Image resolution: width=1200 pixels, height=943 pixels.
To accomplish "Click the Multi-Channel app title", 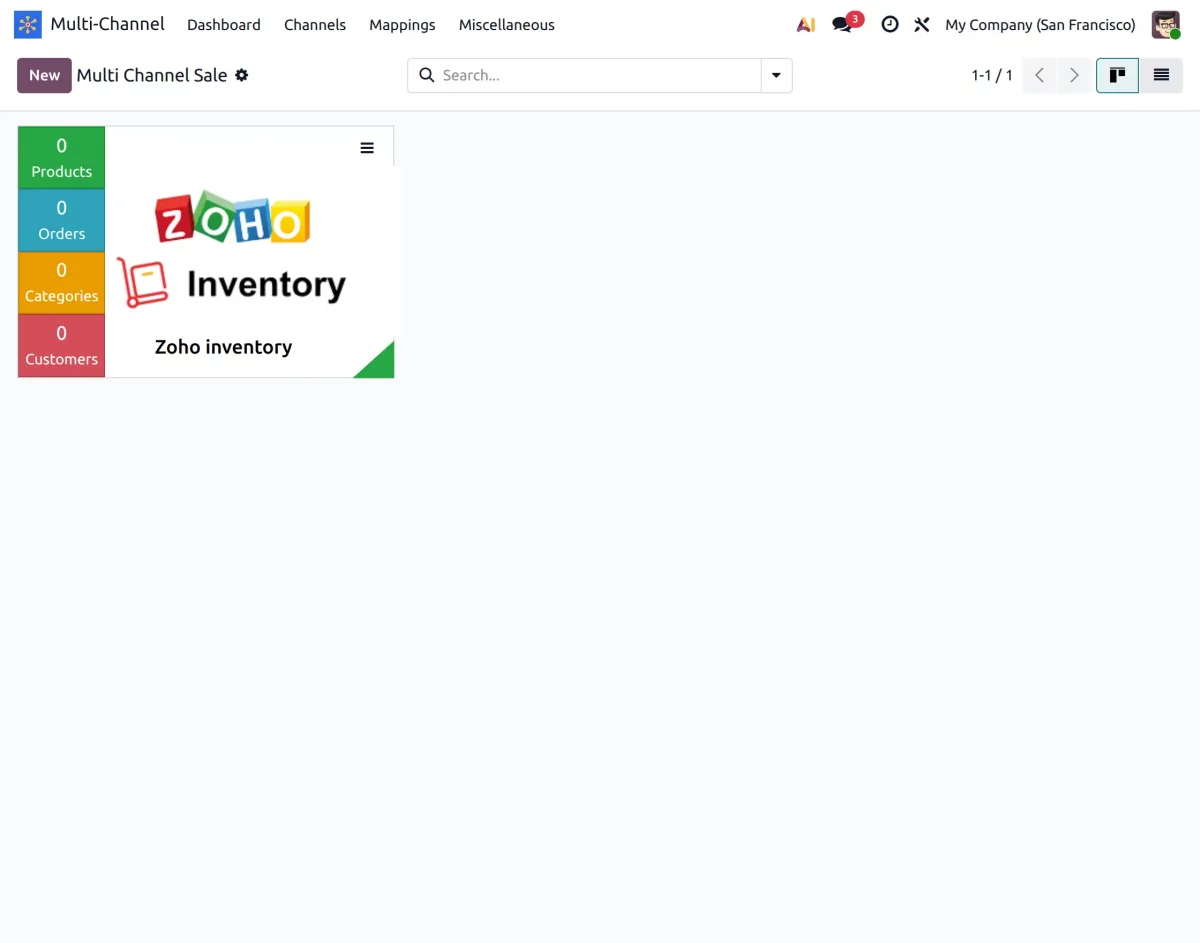I will (108, 24).
